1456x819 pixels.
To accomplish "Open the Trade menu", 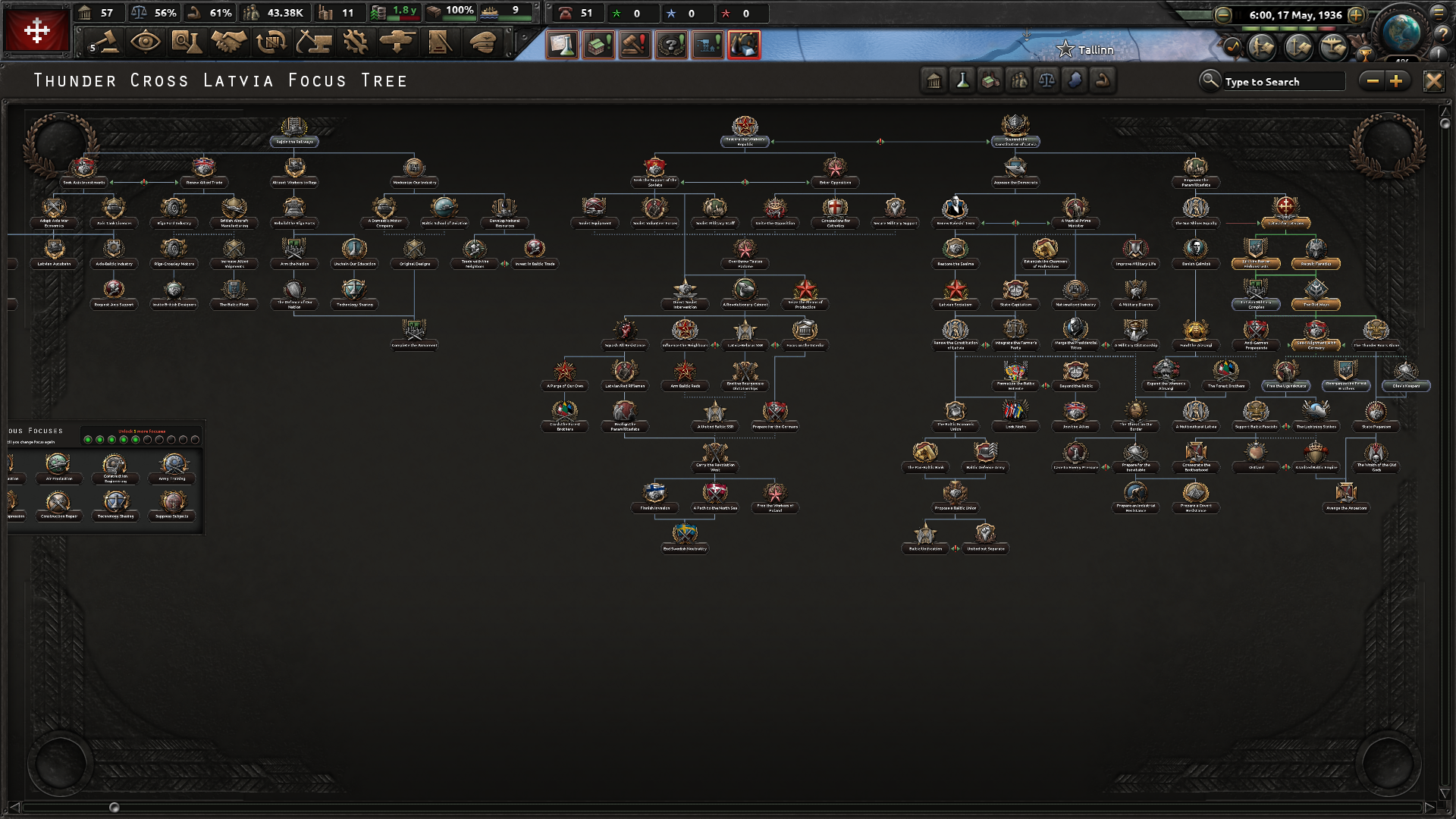I will tap(271, 42).
